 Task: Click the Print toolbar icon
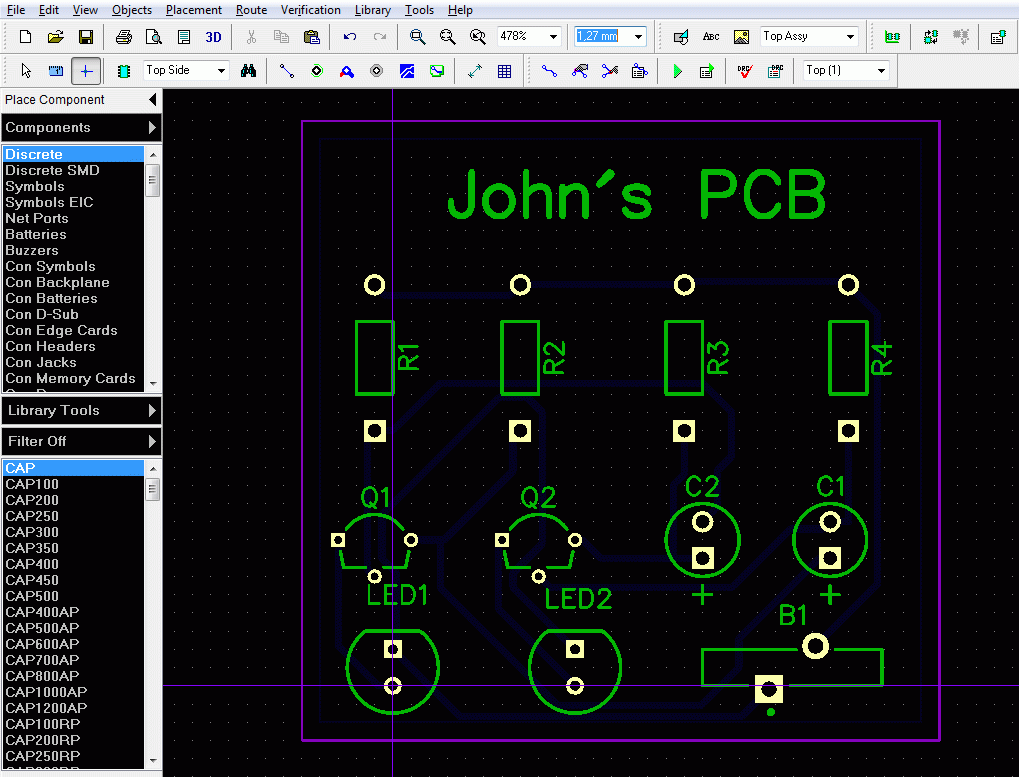[123, 37]
